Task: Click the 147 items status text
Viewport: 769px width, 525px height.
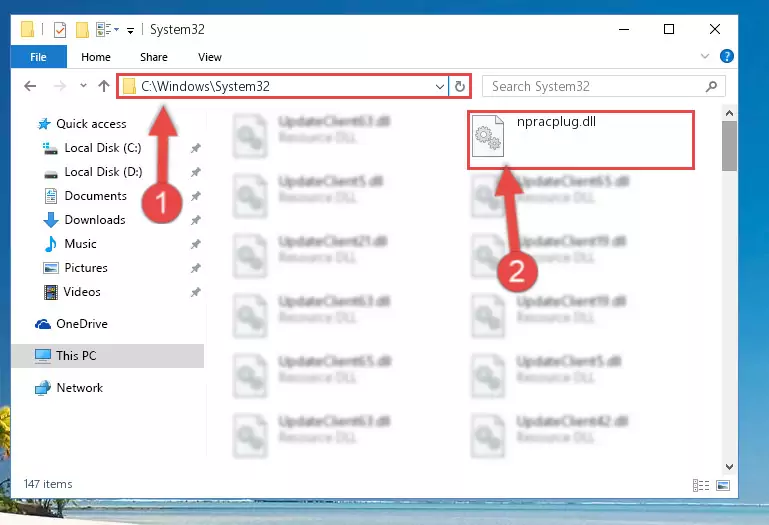Action: (48, 484)
